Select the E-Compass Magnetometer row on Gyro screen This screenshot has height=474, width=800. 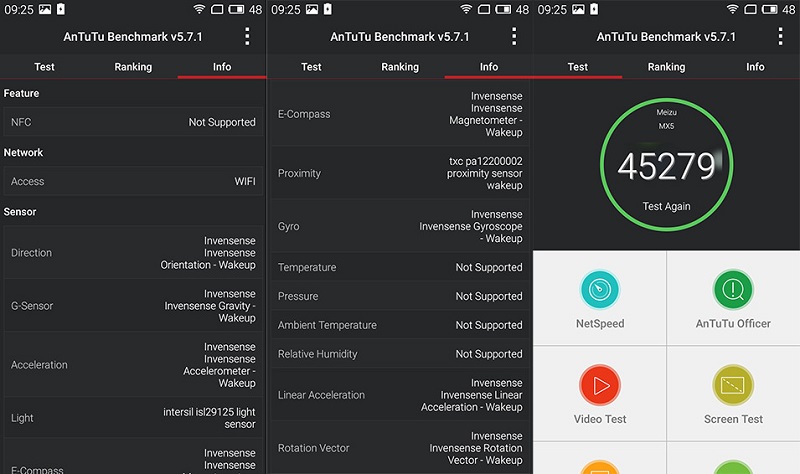400,114
